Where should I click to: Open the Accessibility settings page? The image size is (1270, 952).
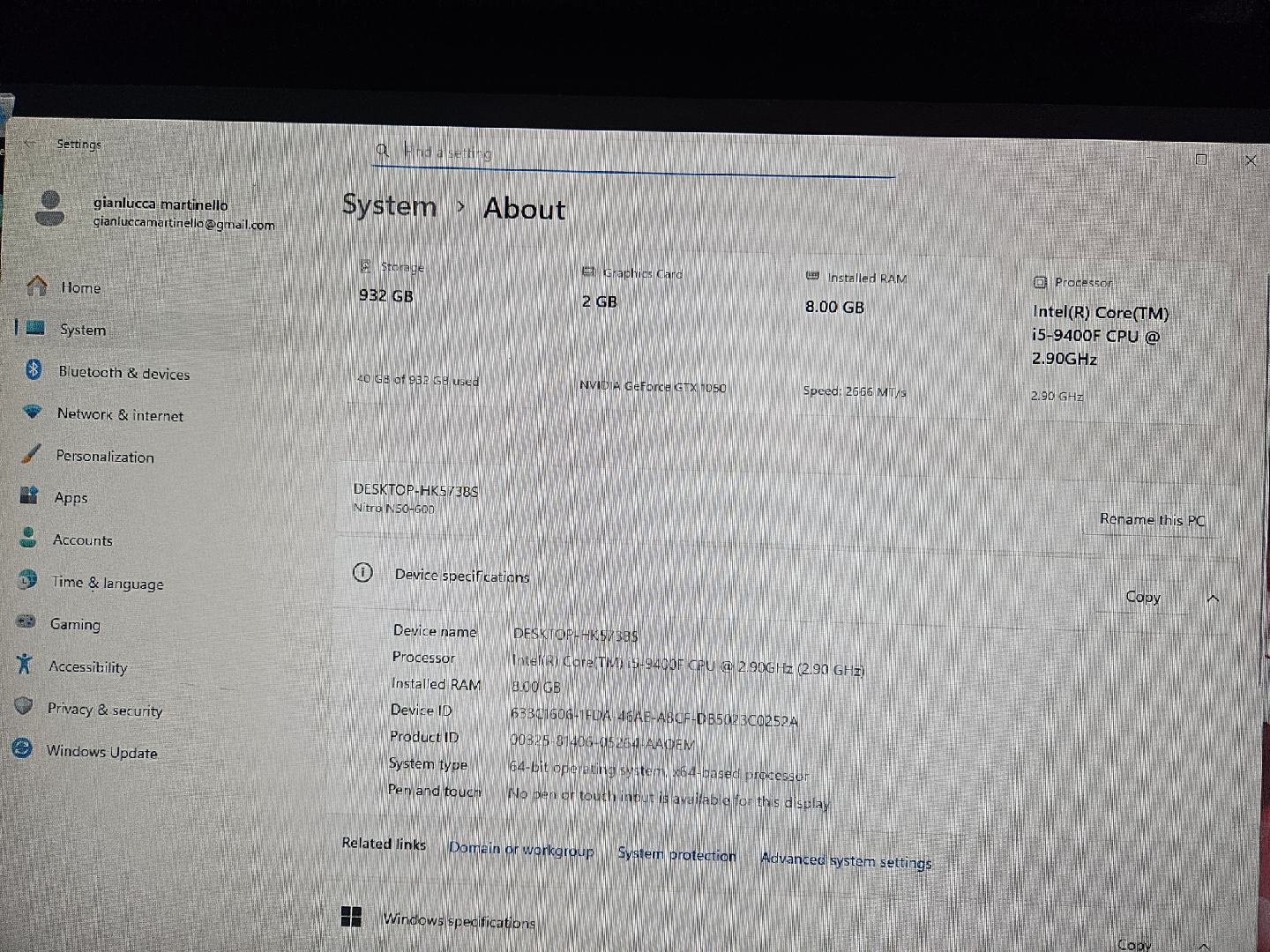click(x=88, y=667)
